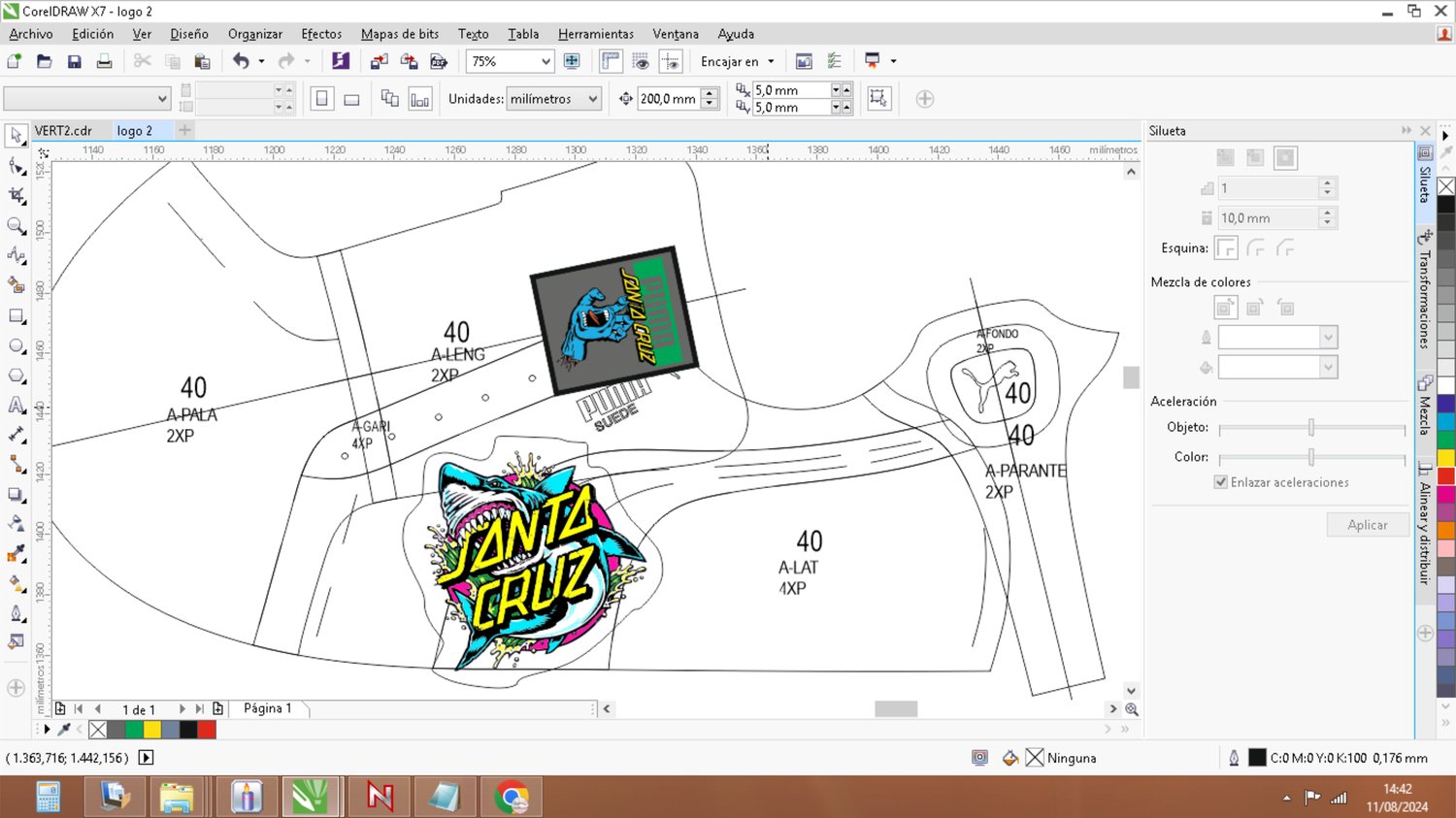The height and width of the screenshot is (818, 1456).
Task: Click the quick customize plus button
Action: point(925,99)
